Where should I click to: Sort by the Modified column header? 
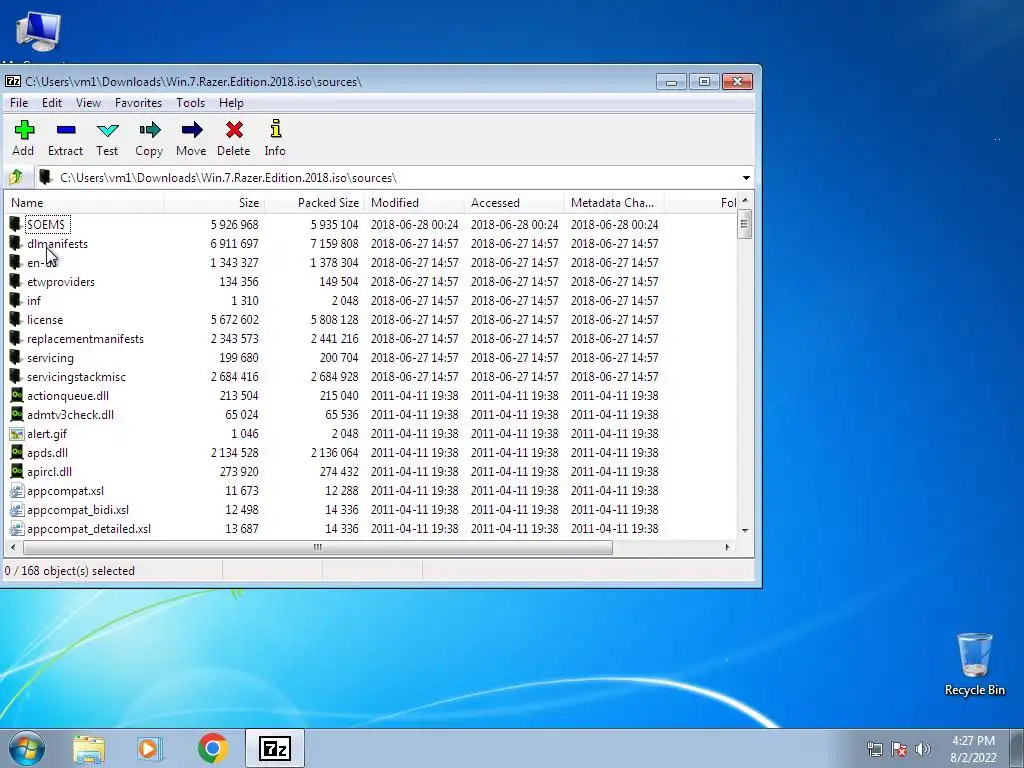tap(415, 202)
